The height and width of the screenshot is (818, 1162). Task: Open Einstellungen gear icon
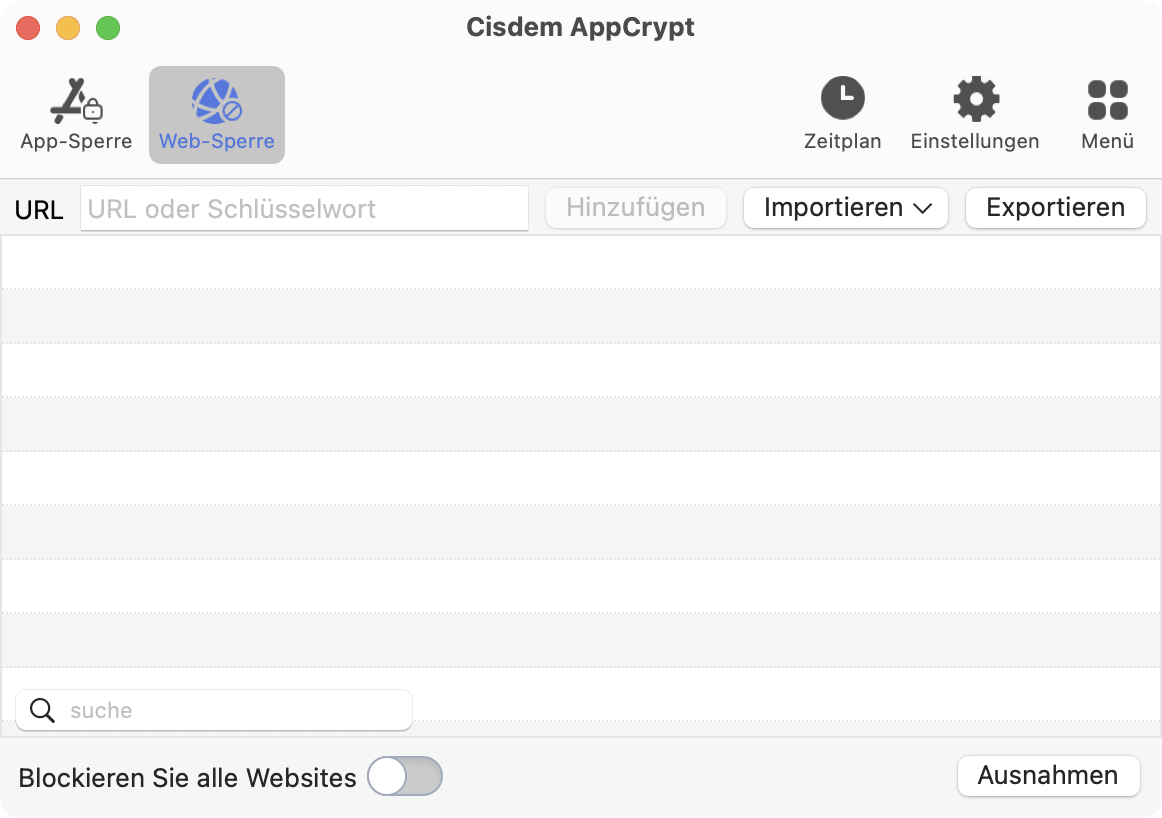tap(976, 99)
